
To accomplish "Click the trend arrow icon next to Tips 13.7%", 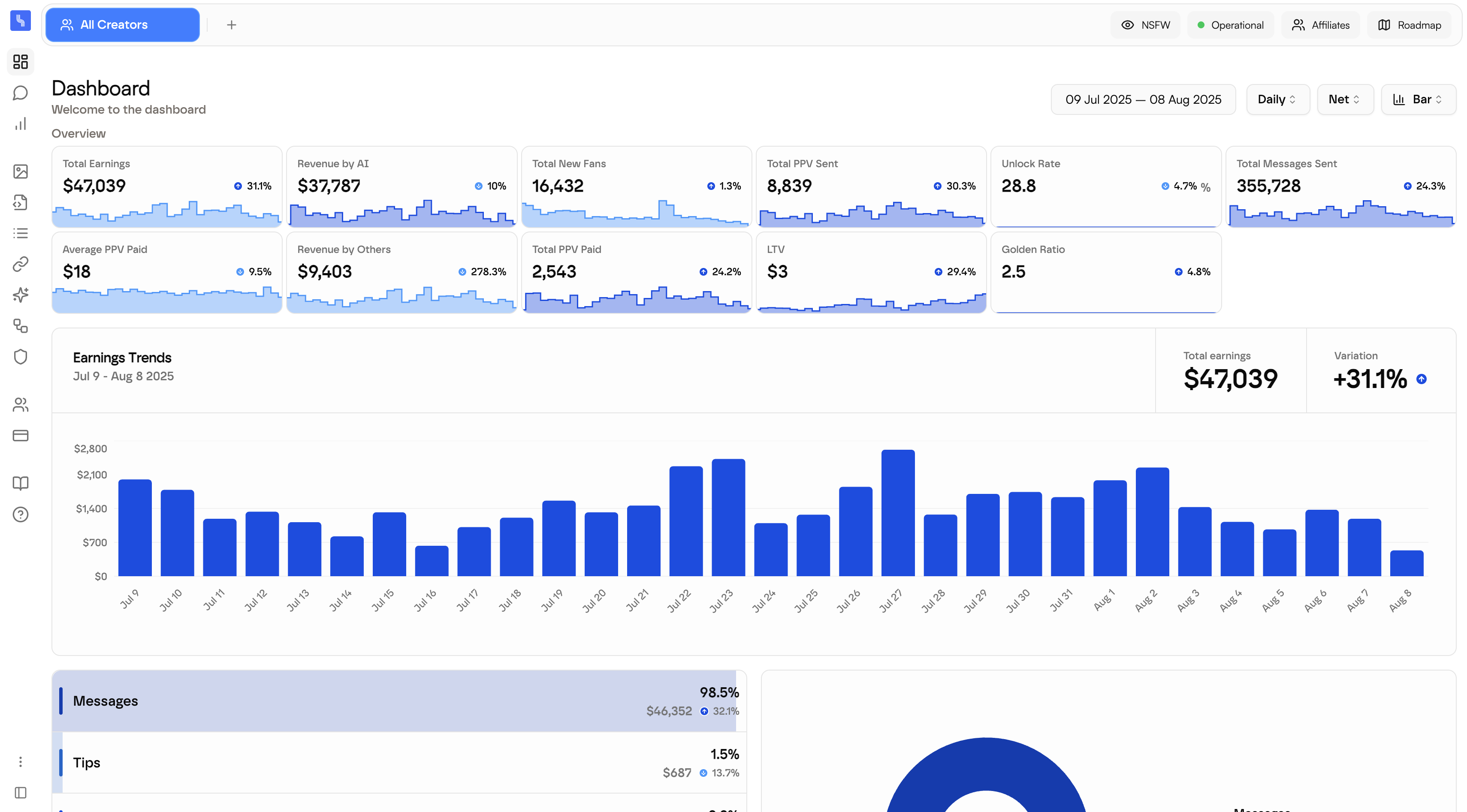I will click(703, 773).
